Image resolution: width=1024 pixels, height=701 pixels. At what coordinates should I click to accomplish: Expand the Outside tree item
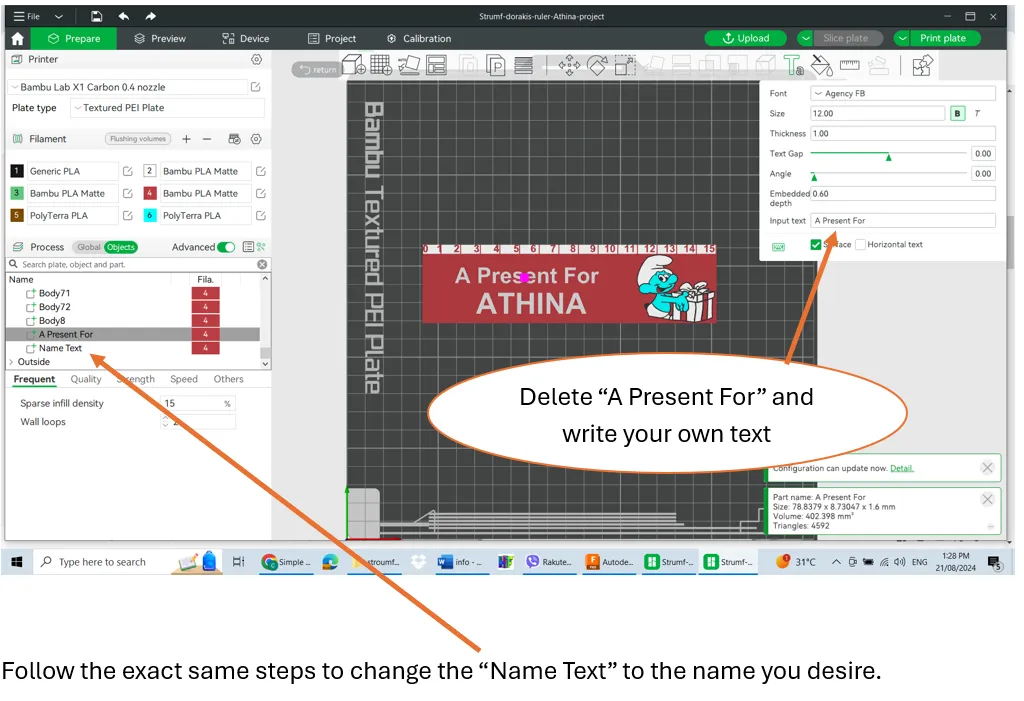(x=11, y=362)
